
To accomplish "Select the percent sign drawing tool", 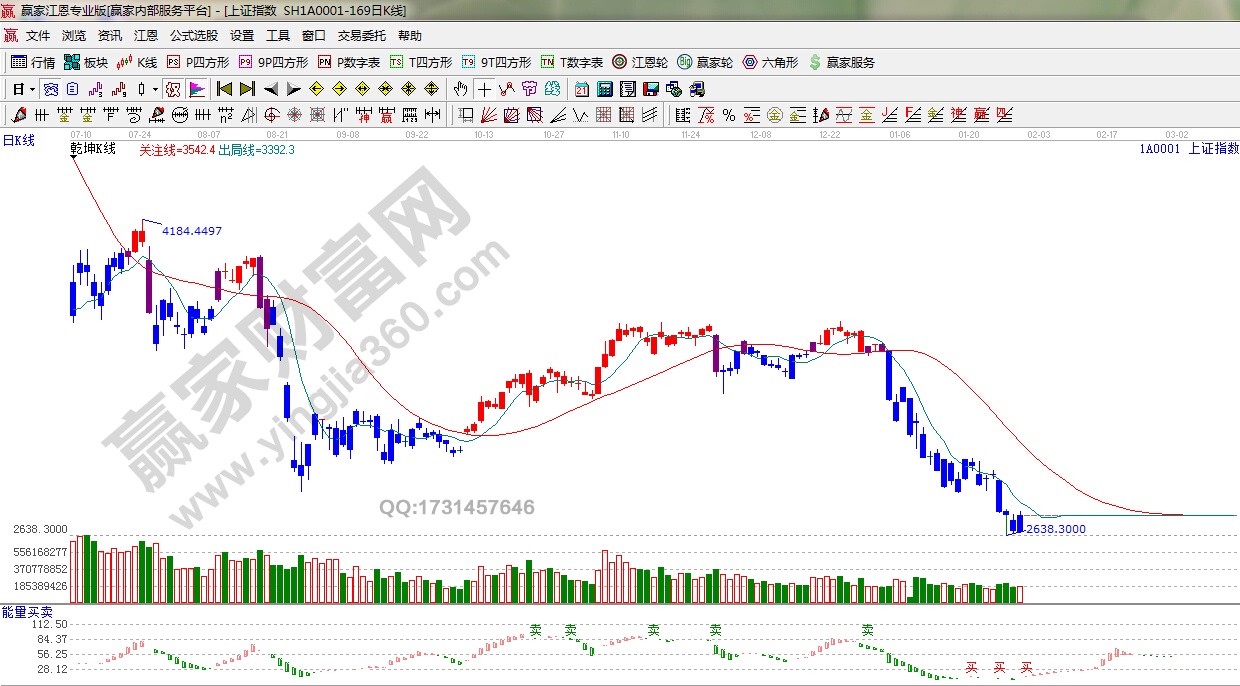I will pyautogui.click(x=729, y=115).
